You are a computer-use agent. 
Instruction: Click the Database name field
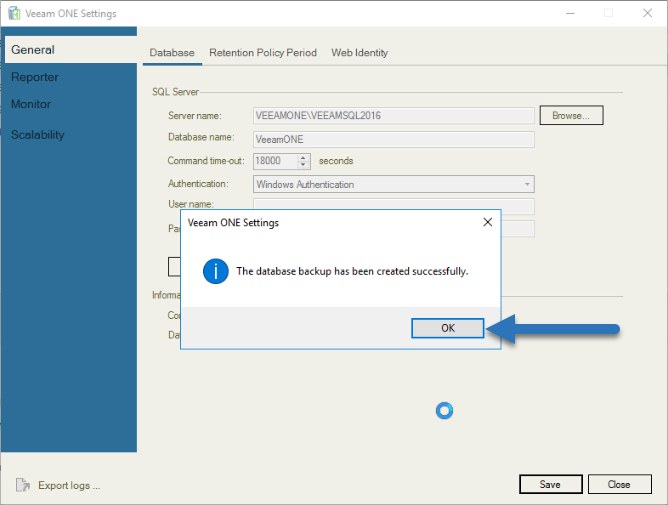click(x=394, y=139)
